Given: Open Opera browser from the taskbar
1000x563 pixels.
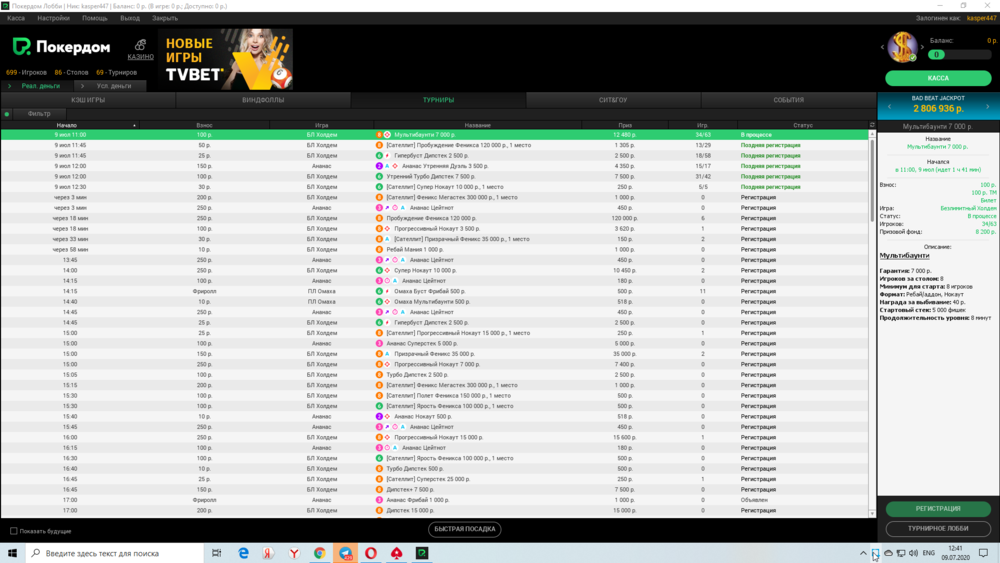Looking at the screenshot, I should (x=371, y=553).
